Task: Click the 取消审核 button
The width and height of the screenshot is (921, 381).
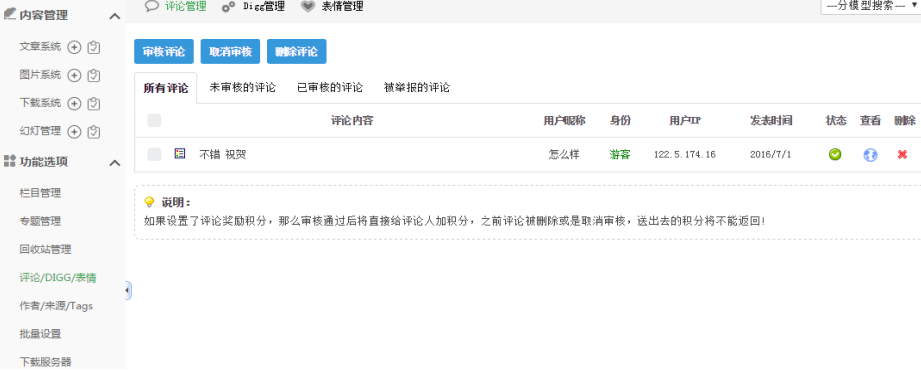Action: tap(230, 52)
